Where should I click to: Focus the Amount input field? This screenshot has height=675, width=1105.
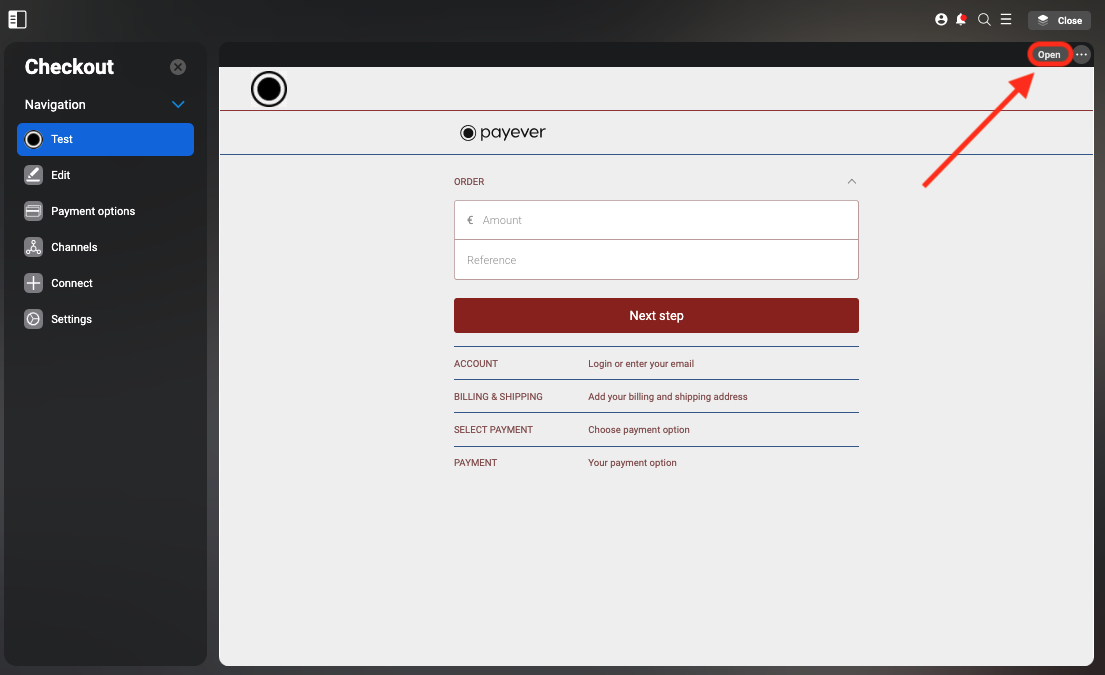click(x=656, y=220)
